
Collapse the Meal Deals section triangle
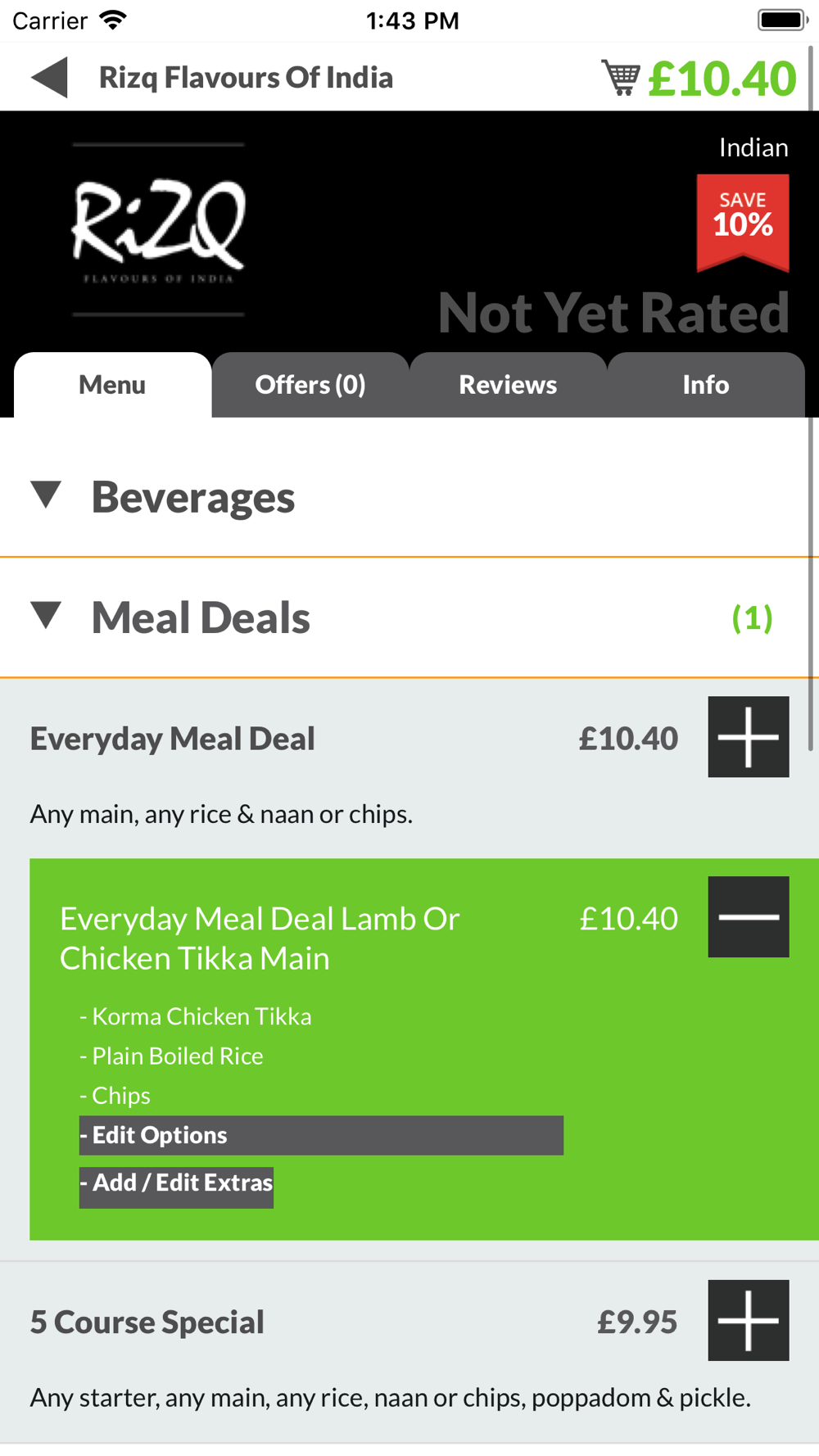(x=46, y=616)
